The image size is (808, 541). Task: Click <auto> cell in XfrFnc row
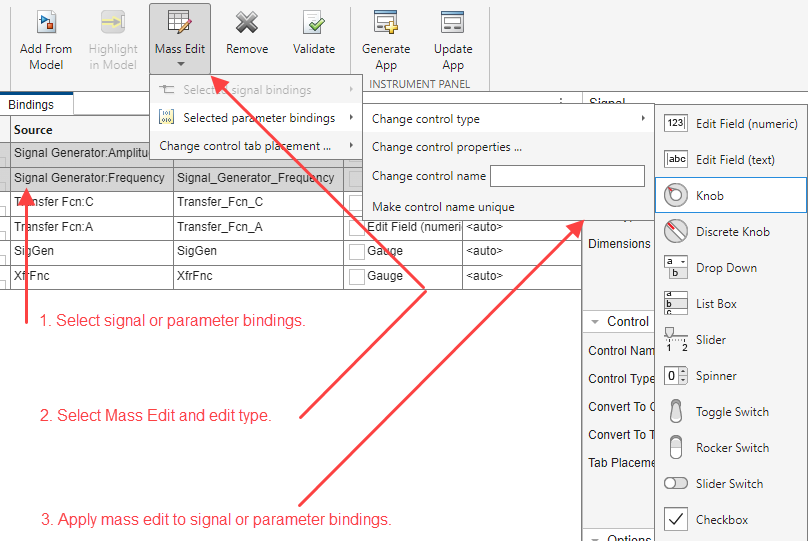pos(521,276)
